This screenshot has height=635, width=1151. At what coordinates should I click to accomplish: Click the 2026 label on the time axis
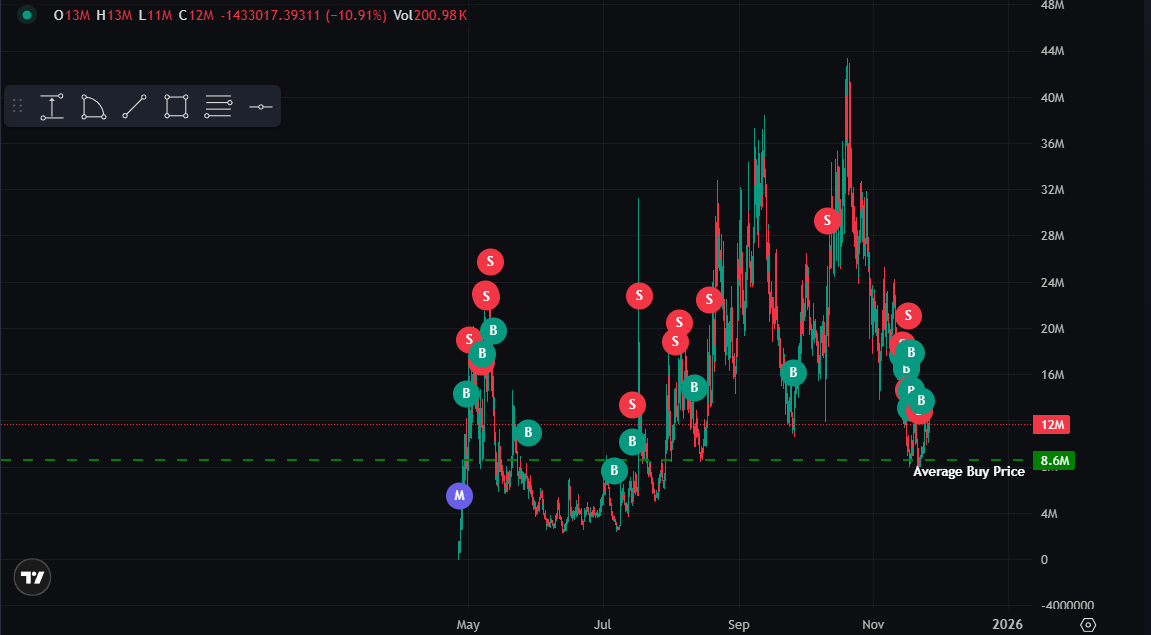1009,624
